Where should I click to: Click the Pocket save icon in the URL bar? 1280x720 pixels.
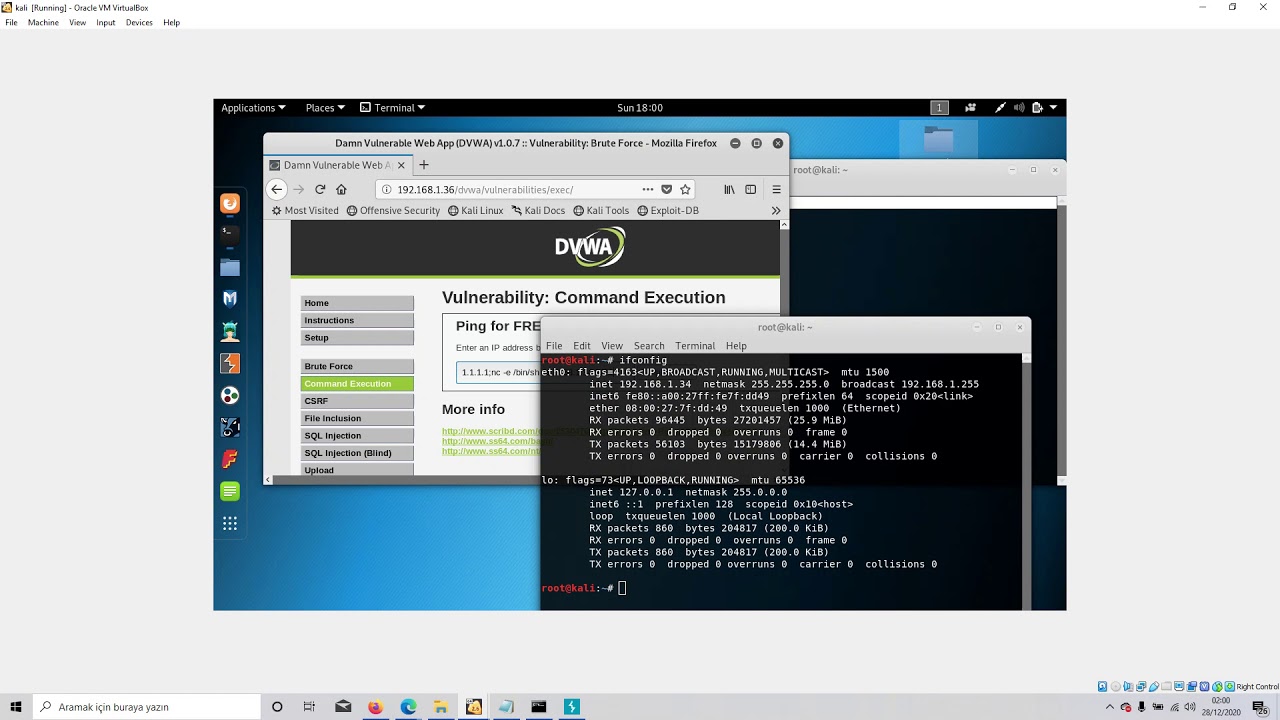(x=666, y=189)
